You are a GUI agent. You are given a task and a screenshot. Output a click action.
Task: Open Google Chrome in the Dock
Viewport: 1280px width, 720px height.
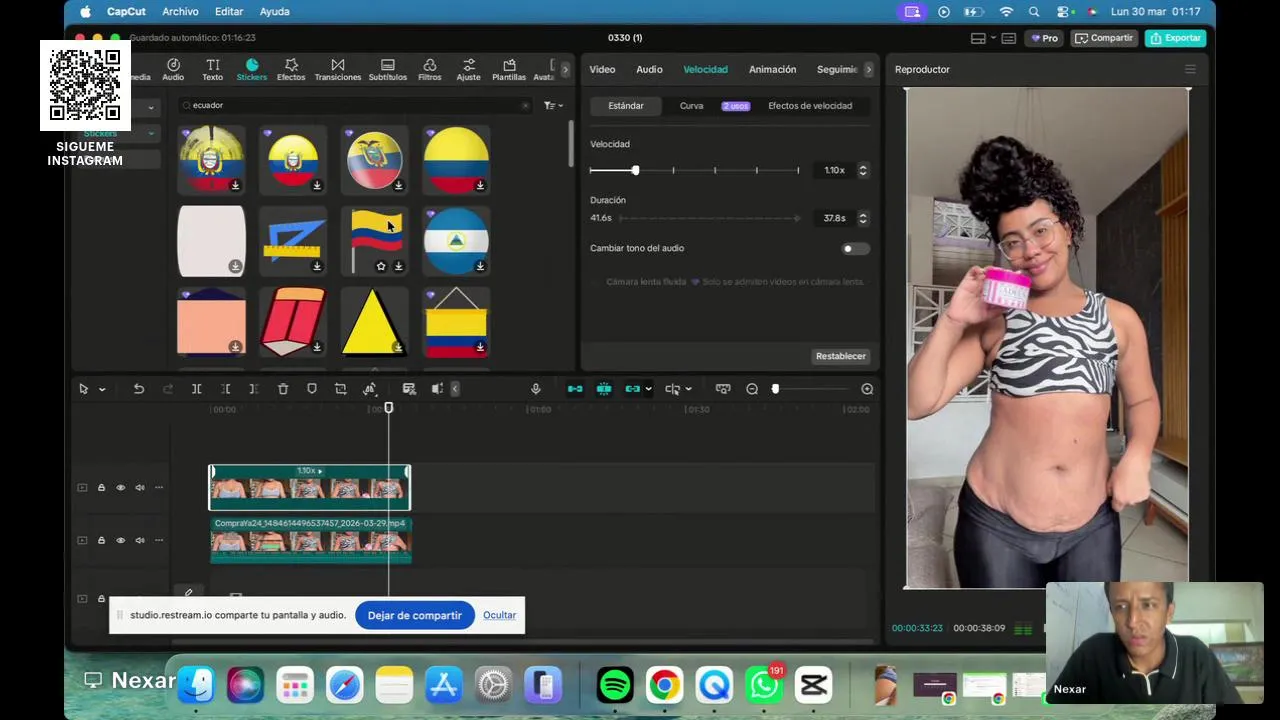click(x=664, y=685)
